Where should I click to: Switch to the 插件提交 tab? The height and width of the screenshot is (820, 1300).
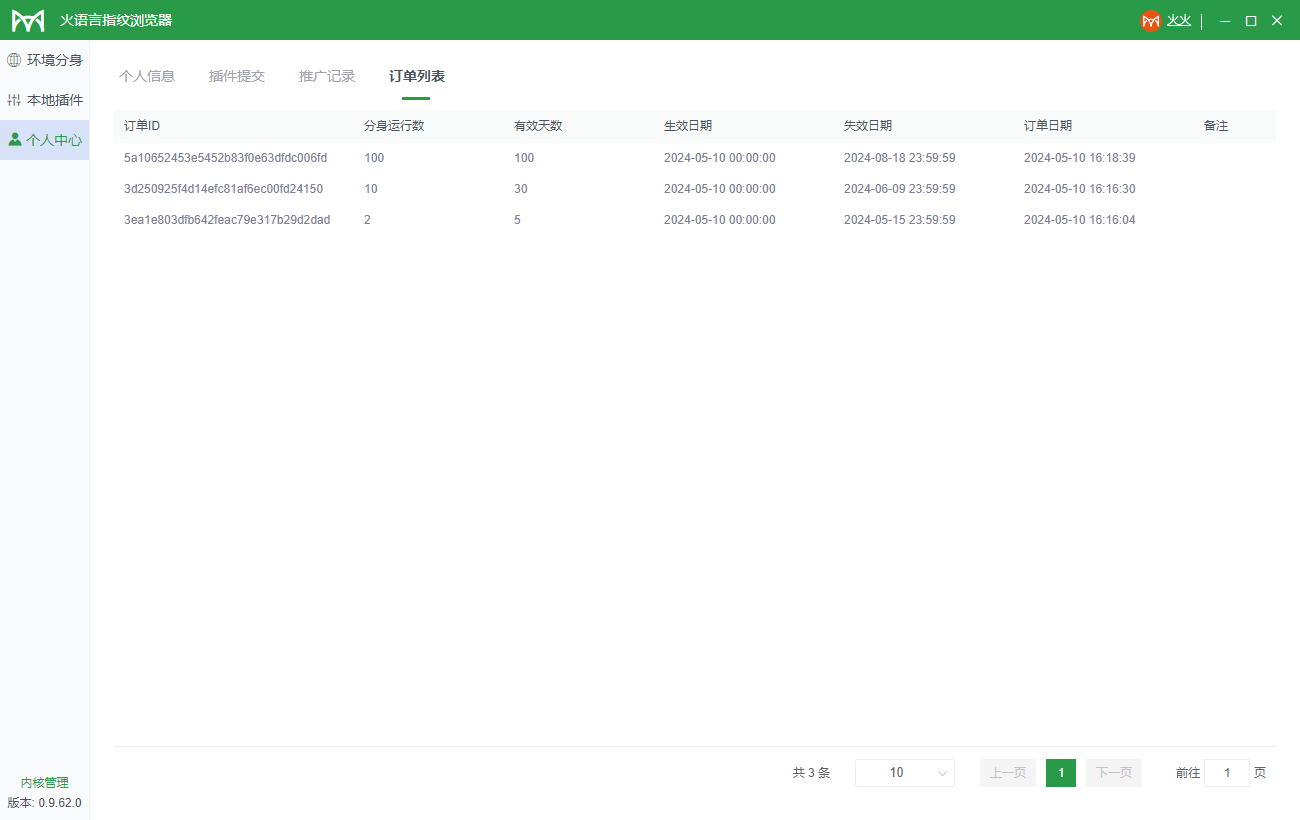click(x=237, y=76)
